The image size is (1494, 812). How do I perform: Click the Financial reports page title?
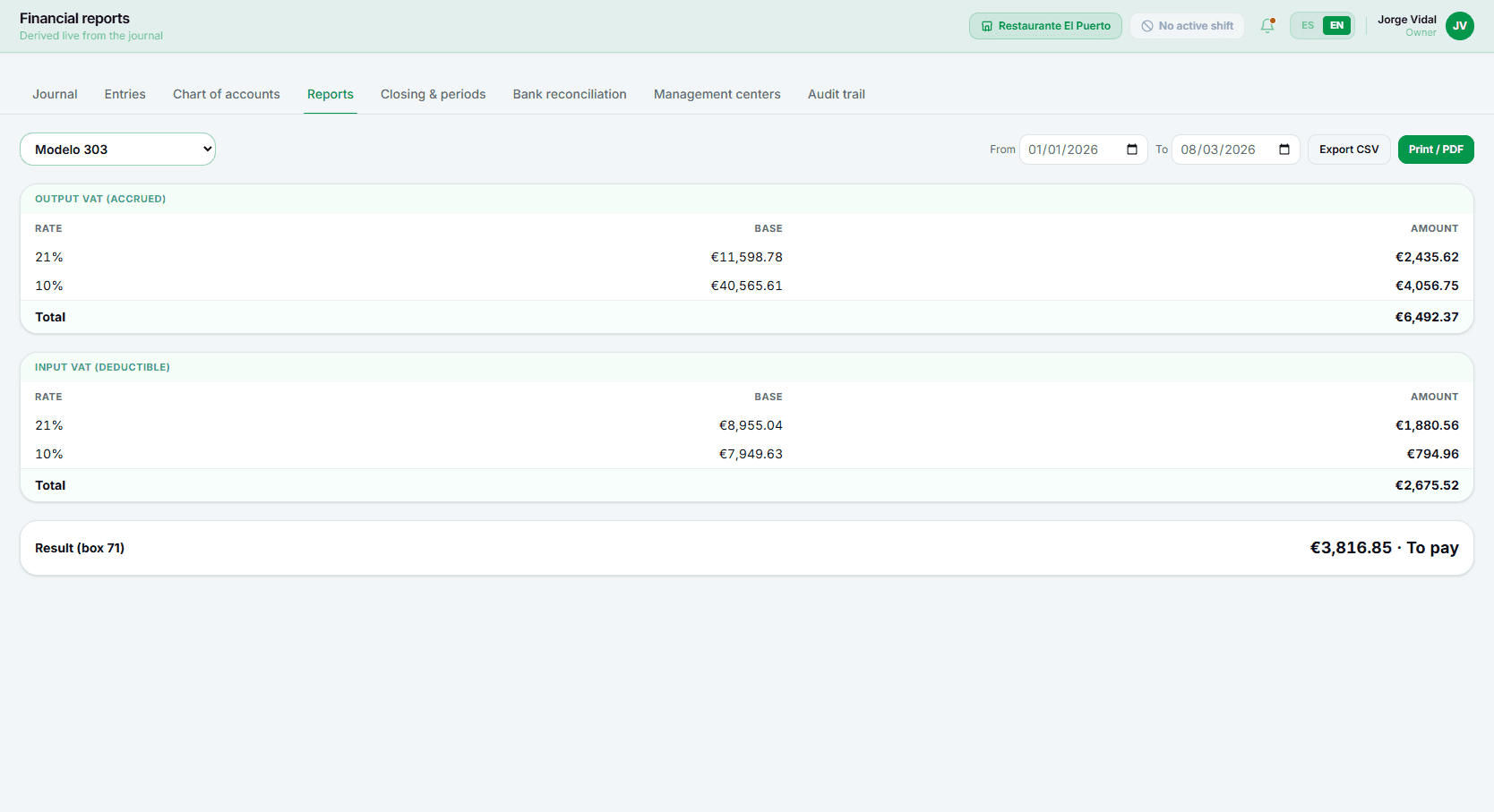pyautogui.click(x=74, y=18)
